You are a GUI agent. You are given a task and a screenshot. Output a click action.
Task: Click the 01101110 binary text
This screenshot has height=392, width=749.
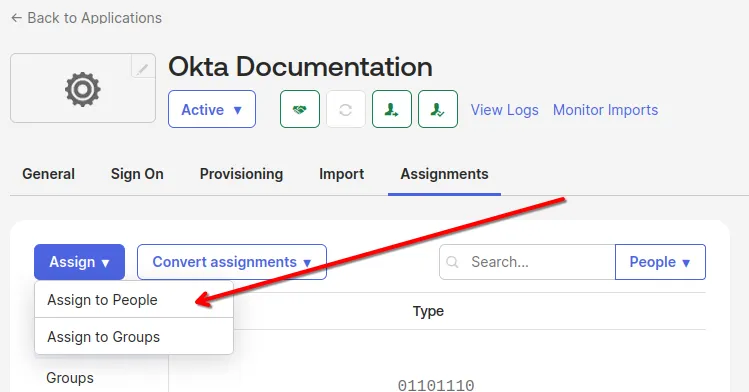[x=436, y=385]
